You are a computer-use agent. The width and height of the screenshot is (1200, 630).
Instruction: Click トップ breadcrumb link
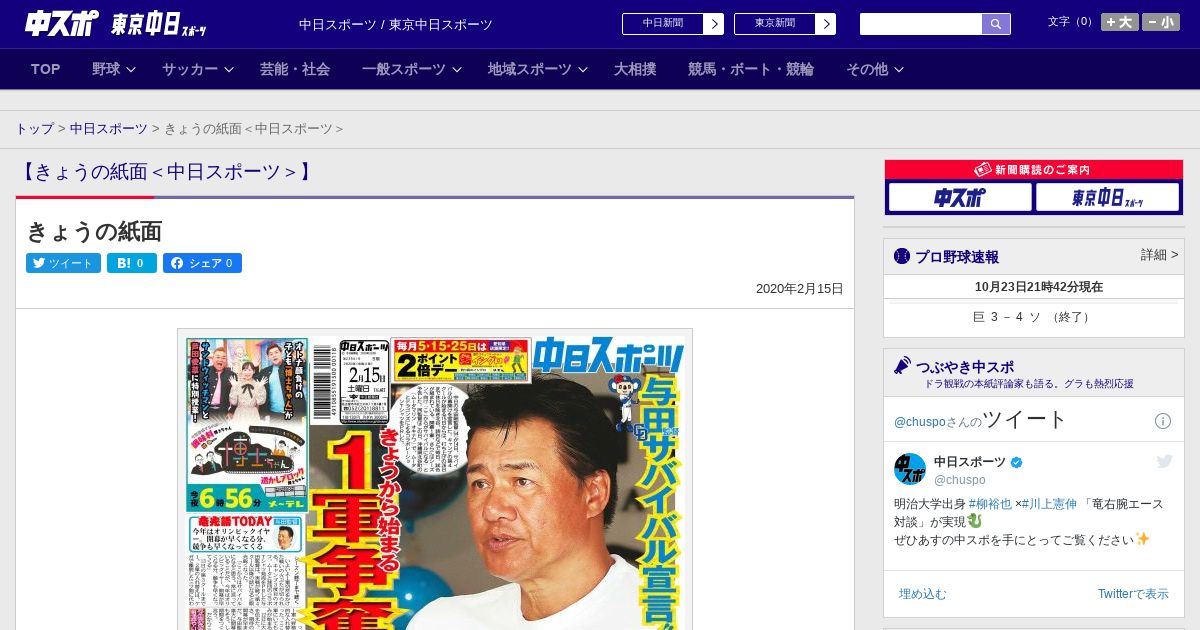click(x=34, y=129)
